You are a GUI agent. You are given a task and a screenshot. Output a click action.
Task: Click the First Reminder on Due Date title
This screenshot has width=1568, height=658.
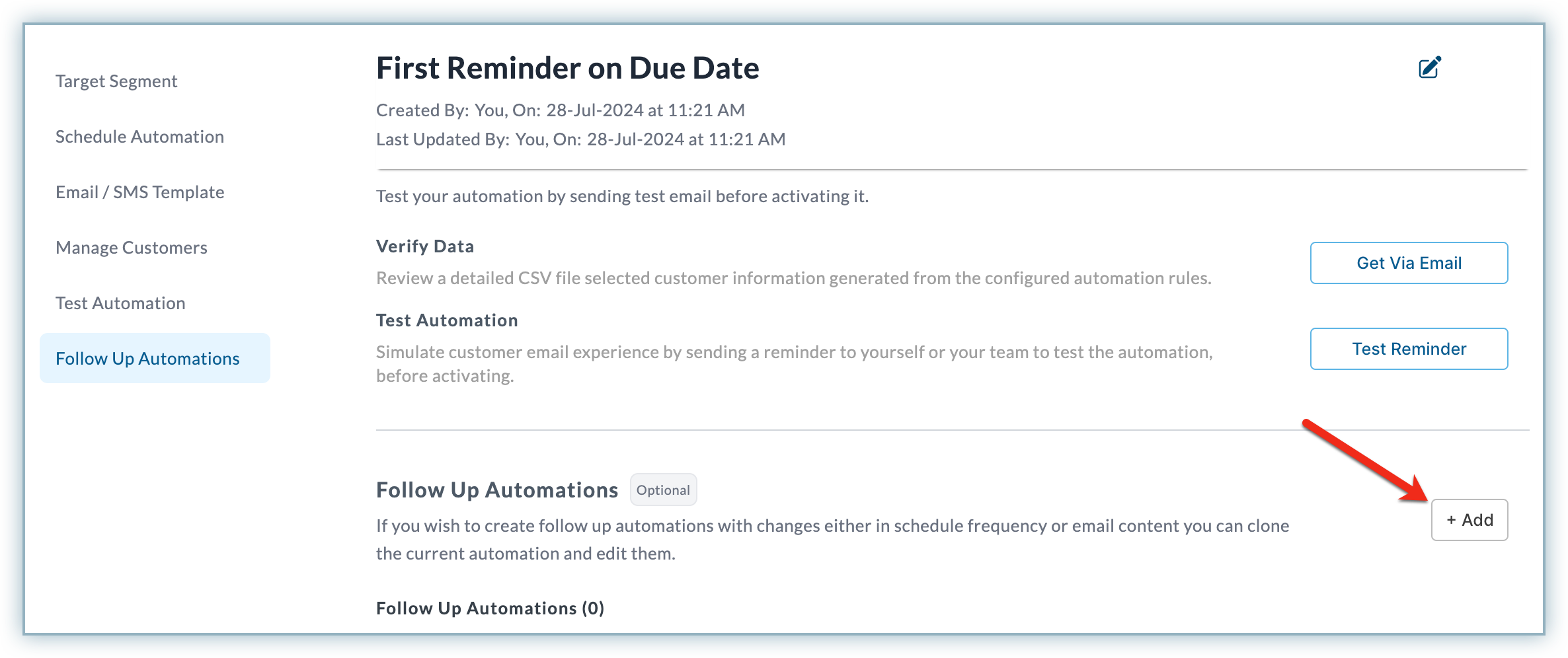pyautogui.click(x=567, y=68)
